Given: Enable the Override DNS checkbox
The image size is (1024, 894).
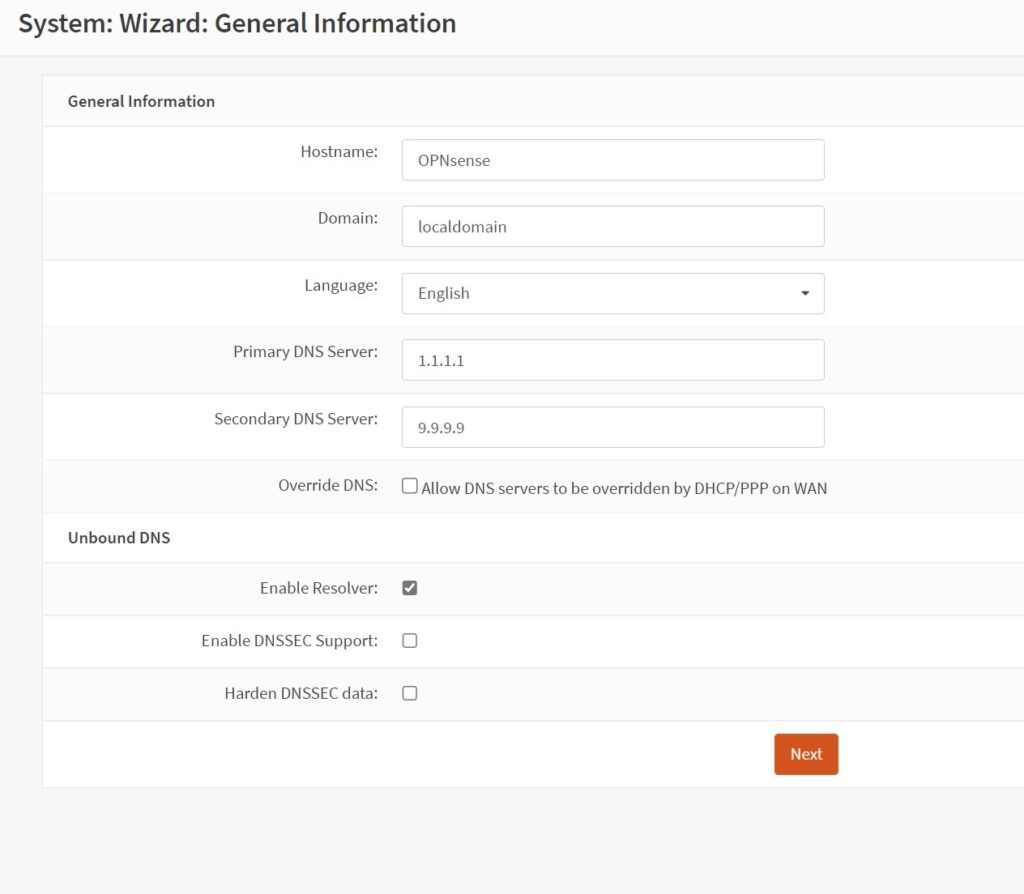Looking at the screenshot, I should pyautogui.click(x=409, y=486).
